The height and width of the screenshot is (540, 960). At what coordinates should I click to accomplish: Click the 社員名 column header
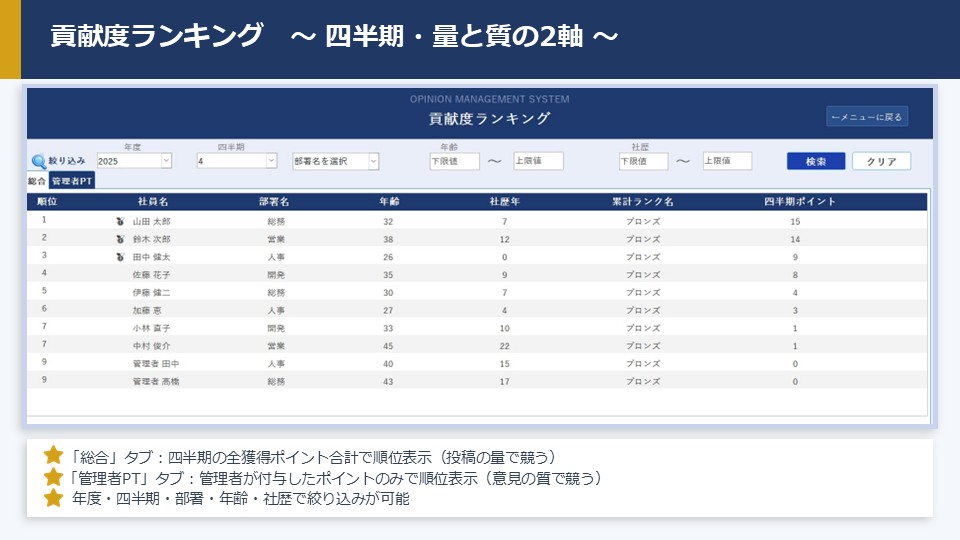click(151, 201)
